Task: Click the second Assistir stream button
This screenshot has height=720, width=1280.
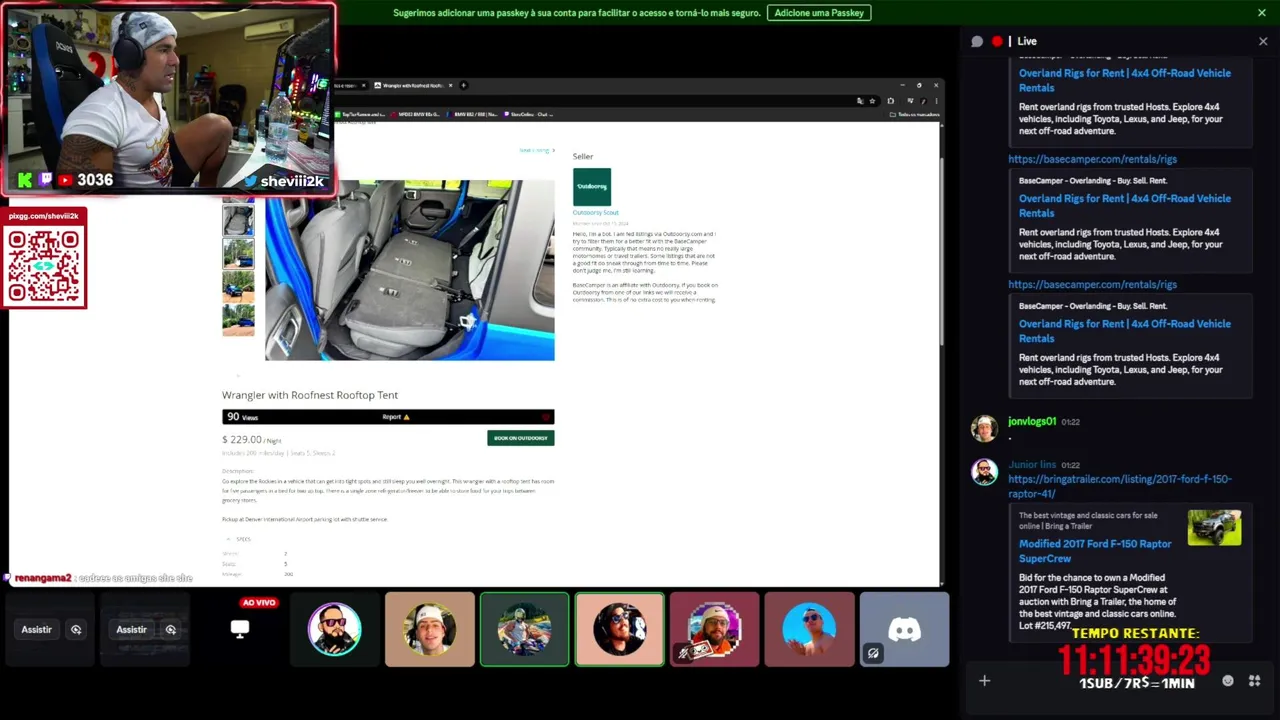Action: [x=131, y=630]
